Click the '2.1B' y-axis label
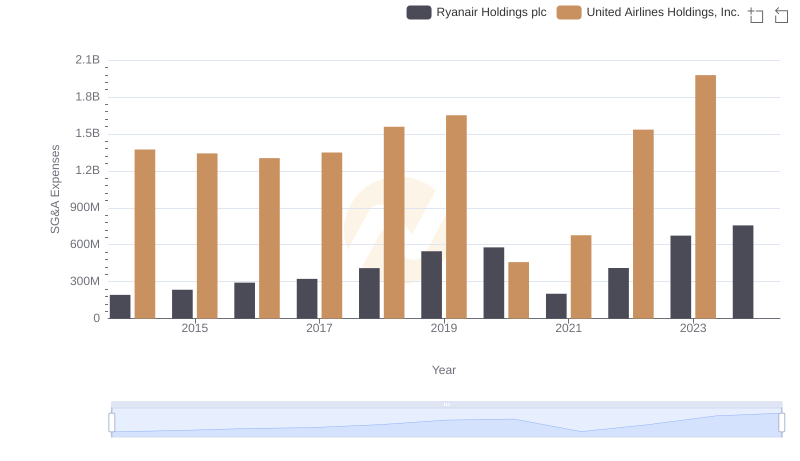Viewport: 800px width, 461px height. (x=88, y=60)
